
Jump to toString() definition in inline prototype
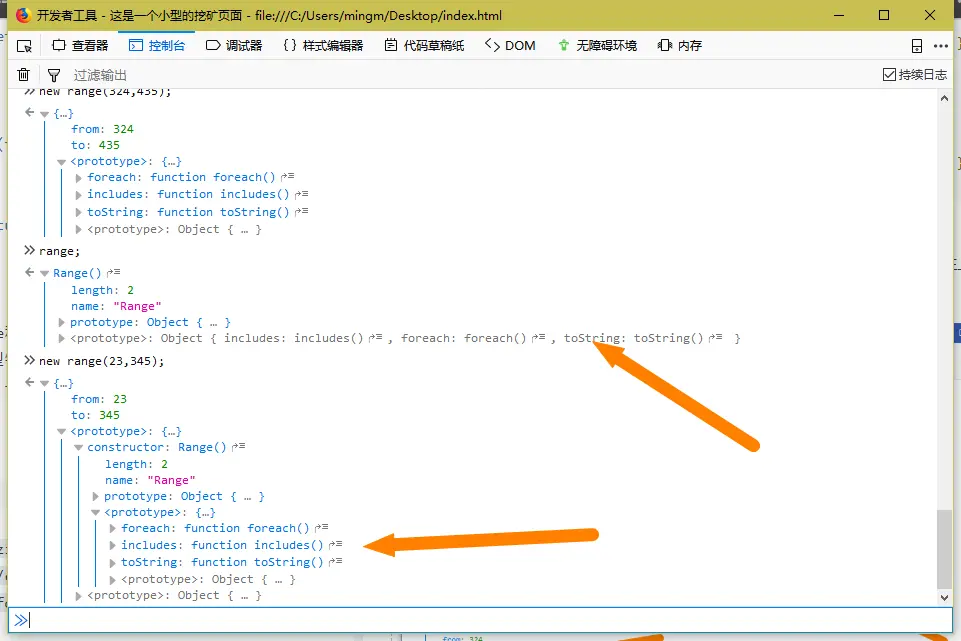tap(715, 338)
